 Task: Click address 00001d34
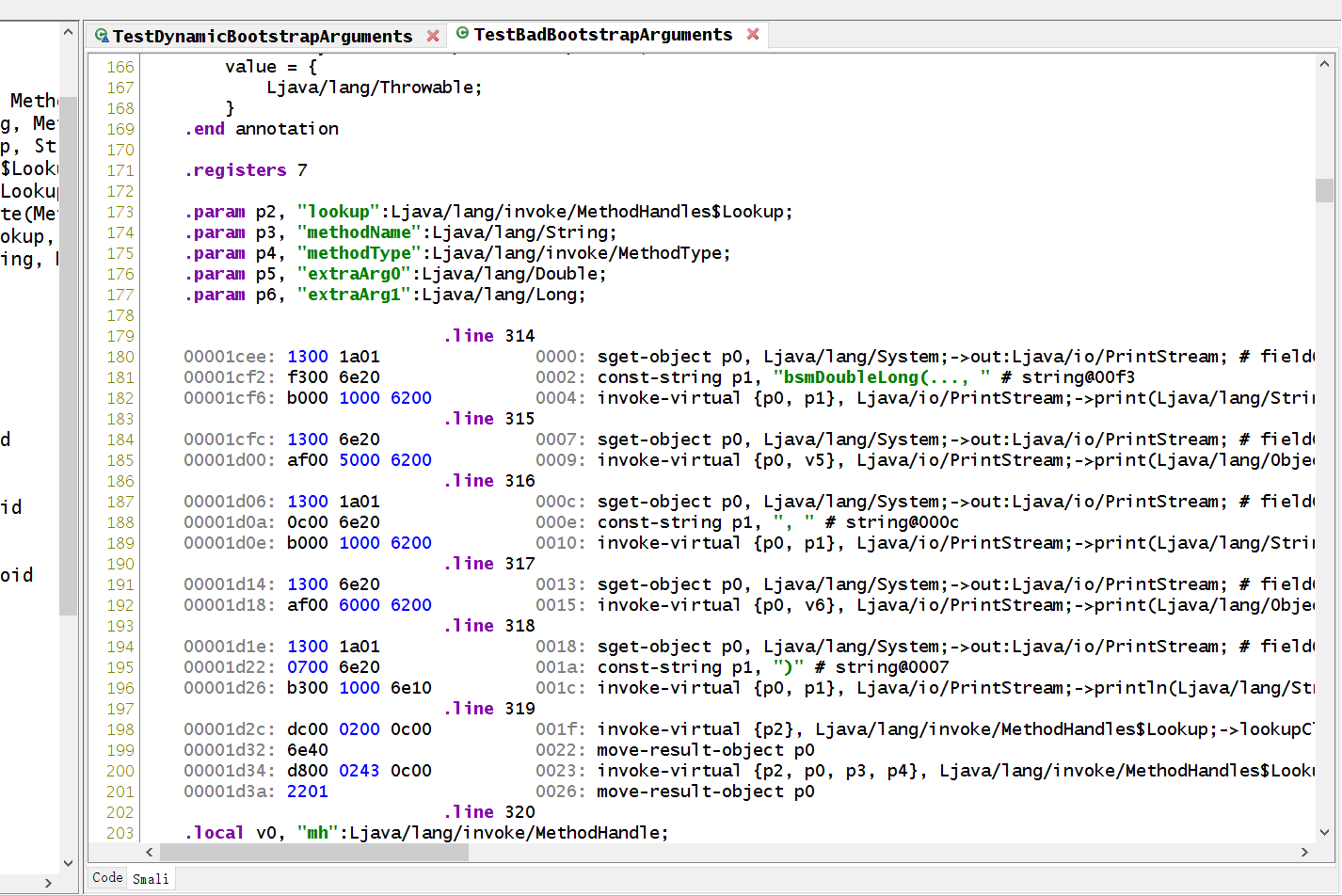230,771
